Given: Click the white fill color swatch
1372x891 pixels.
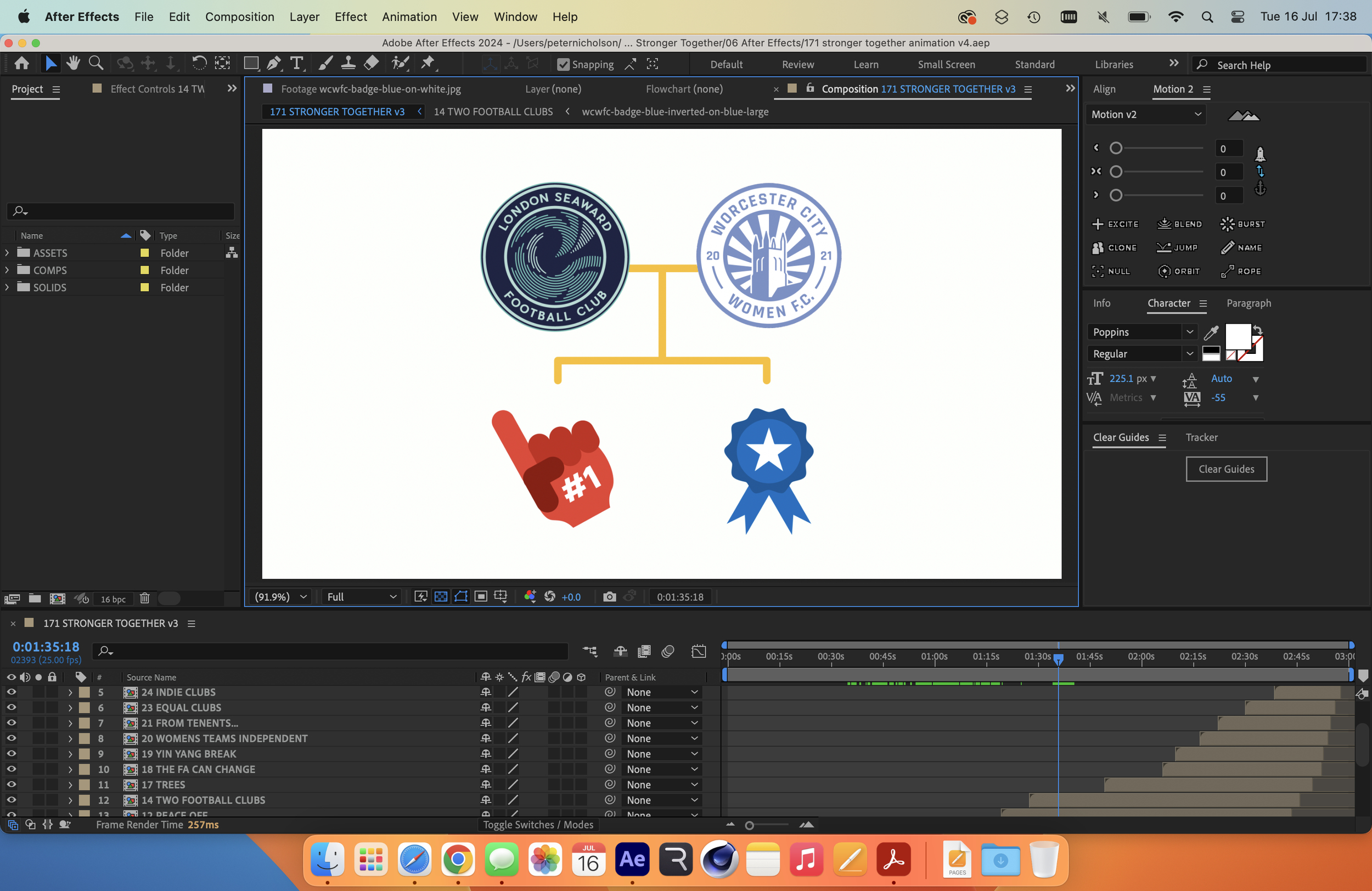Looking at the screenshot, I should pyautogui.click(x=1238, y=336).
